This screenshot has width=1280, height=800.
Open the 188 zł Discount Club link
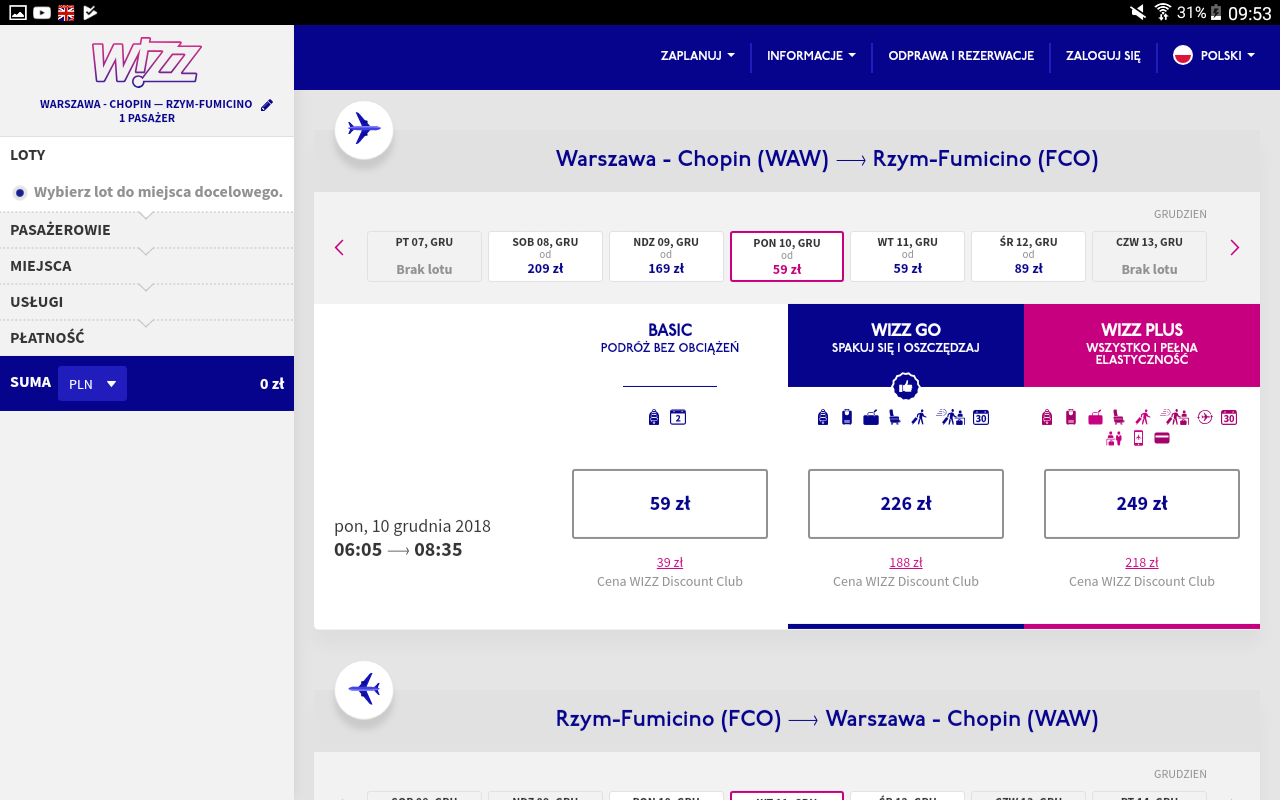pos(906,563)
